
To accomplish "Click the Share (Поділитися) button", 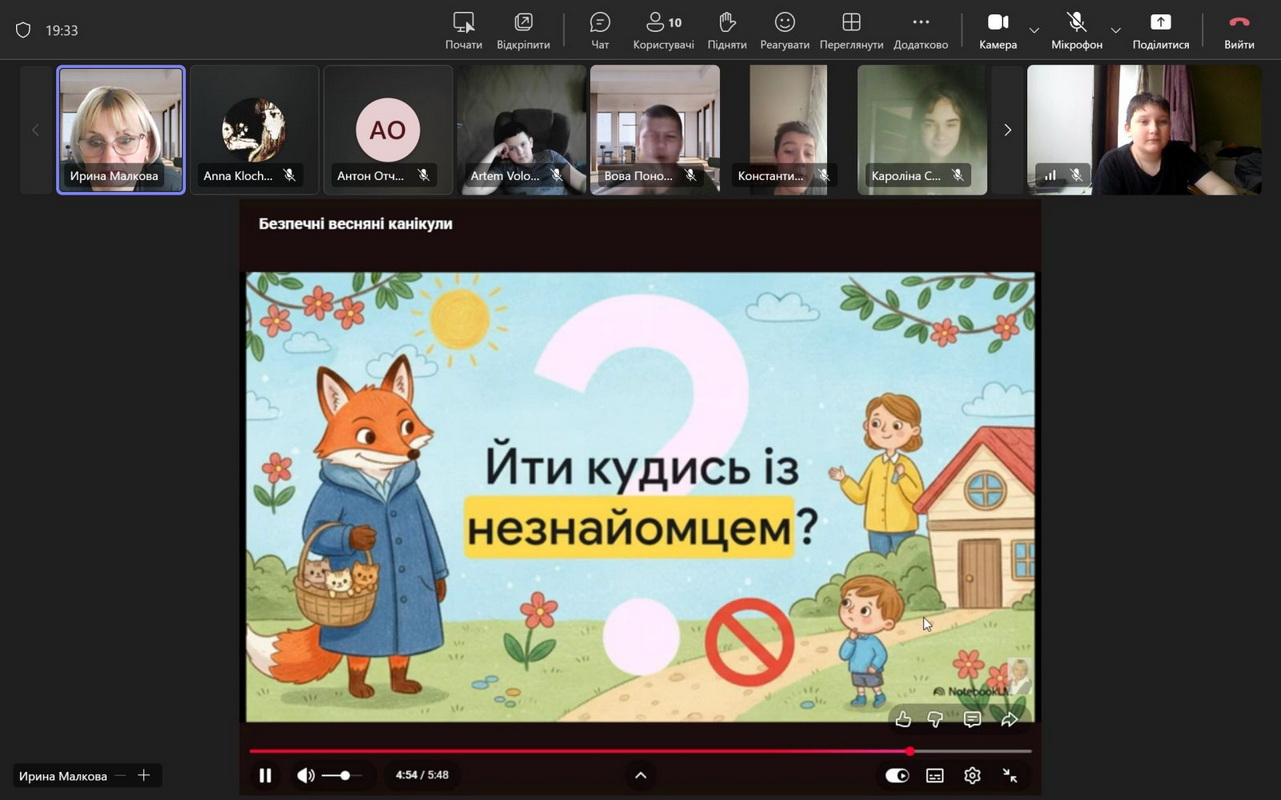I will pos(1160,30).
